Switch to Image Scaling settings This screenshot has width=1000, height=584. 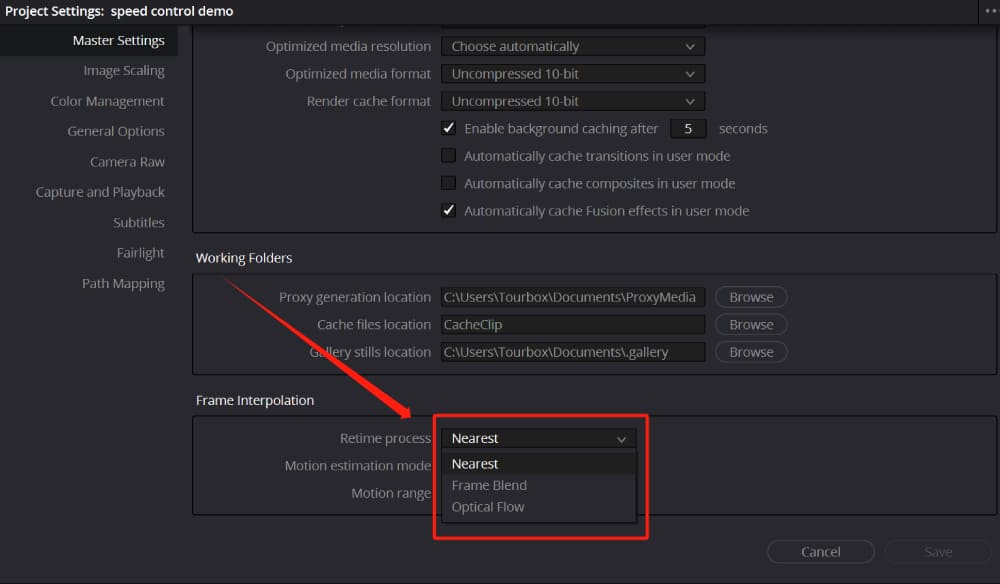click(x=124, y=70)
